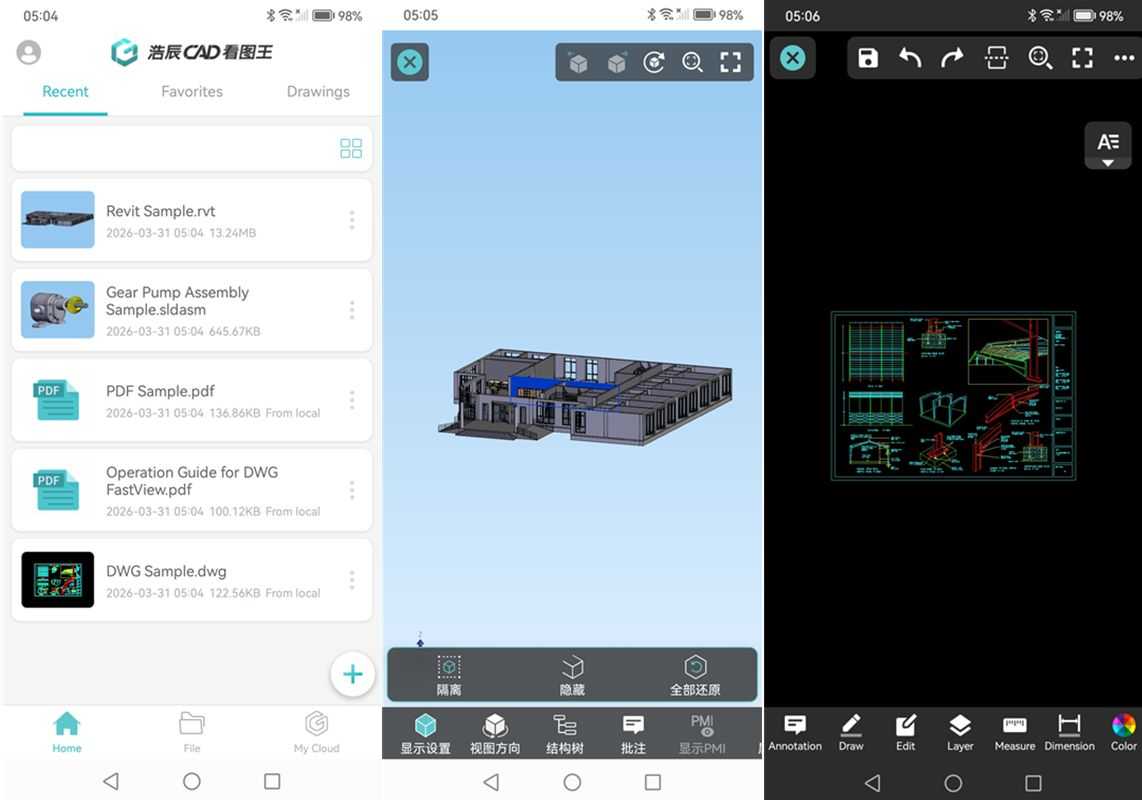Tap the restore all (全部还原) button
1142x800 pixels.
click(x=695, y=672)
